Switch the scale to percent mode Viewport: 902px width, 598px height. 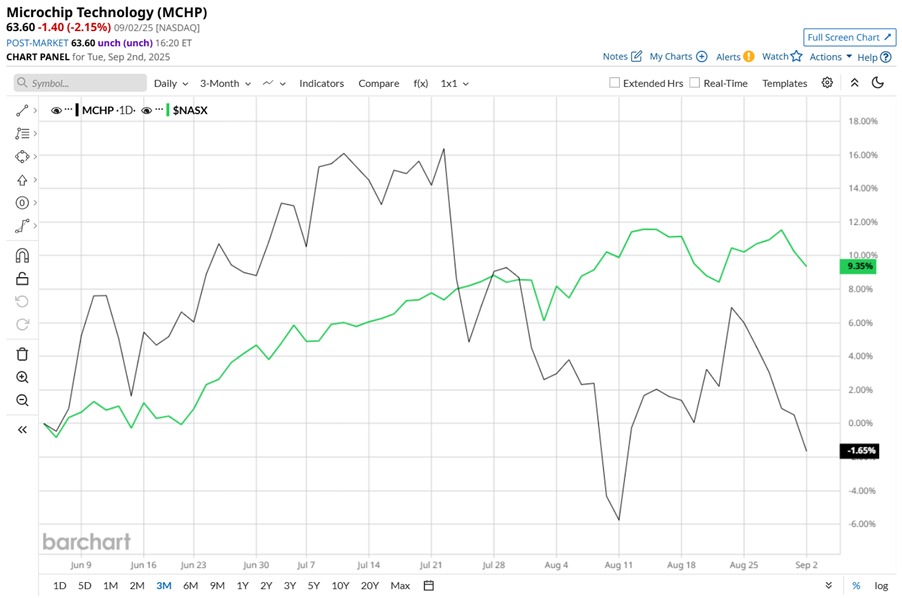point(856,585)
